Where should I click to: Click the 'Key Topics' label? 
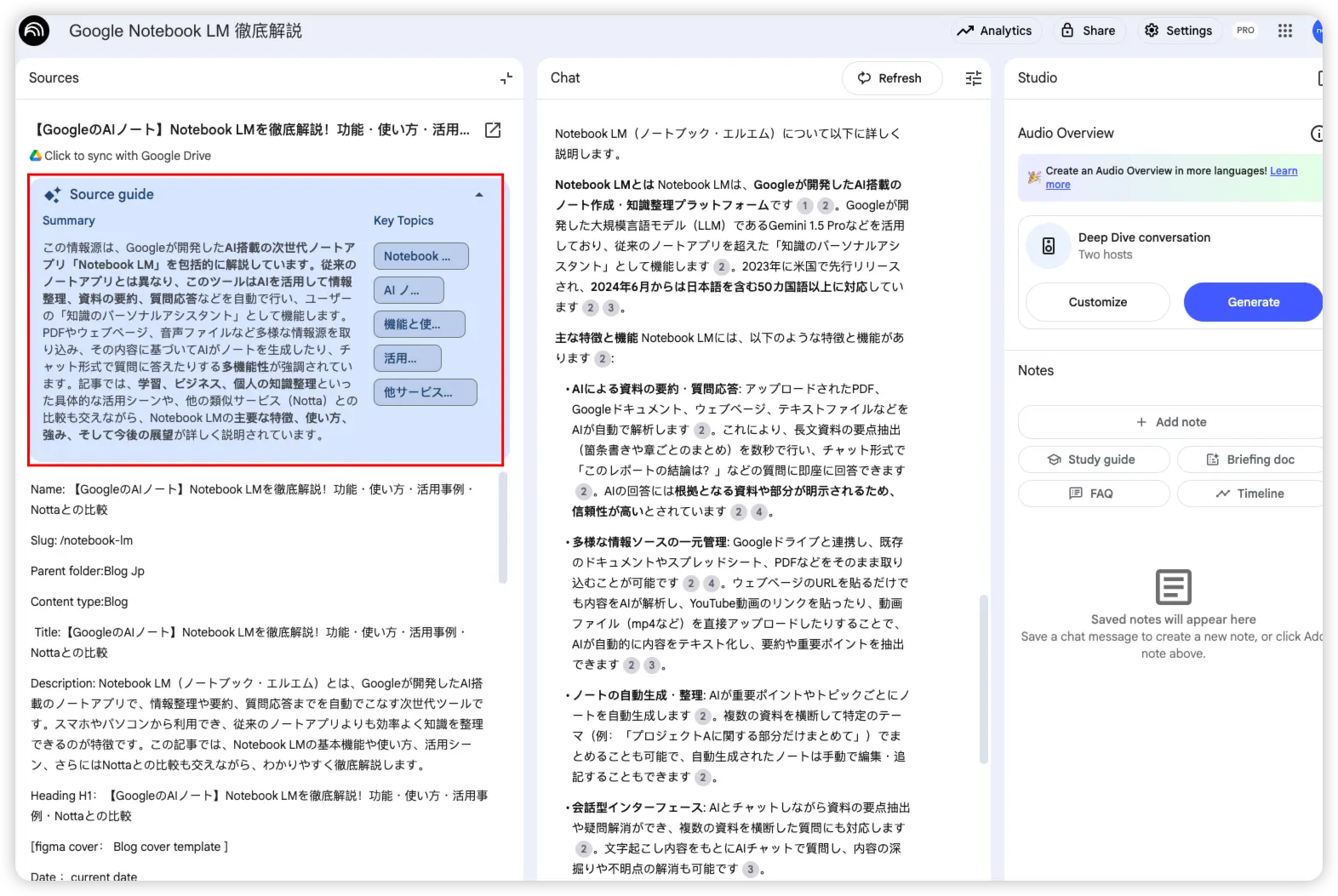click(x=403, y=220)
